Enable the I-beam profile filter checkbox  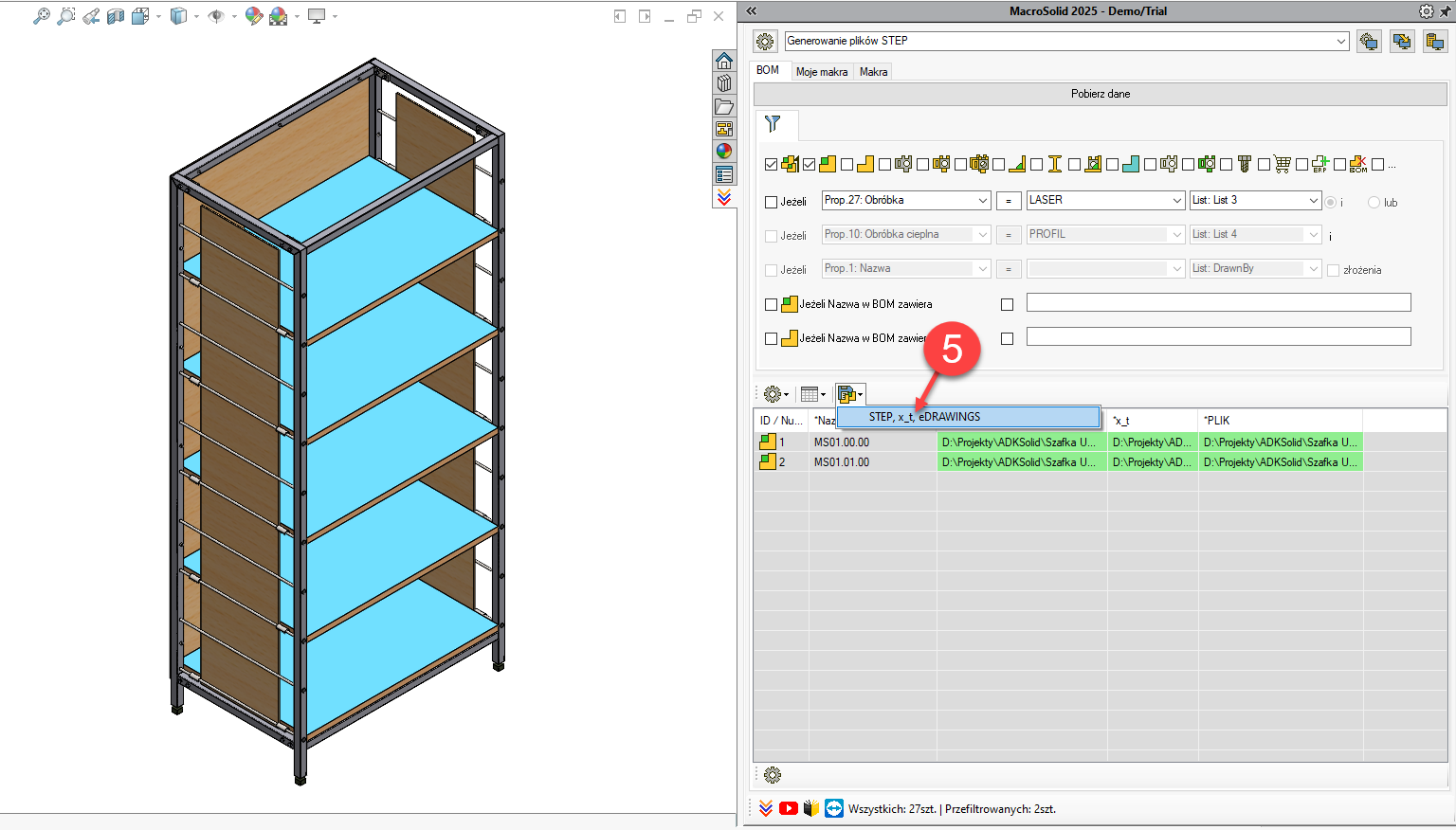(x=1036, y=165)
